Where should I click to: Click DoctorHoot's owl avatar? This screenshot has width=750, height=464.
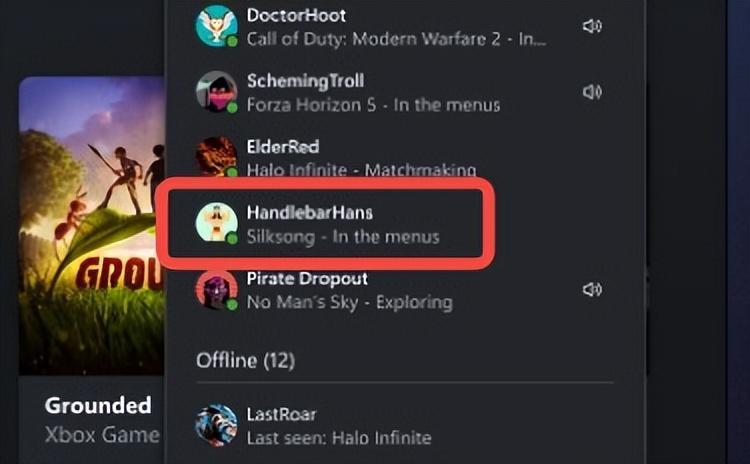216,26
